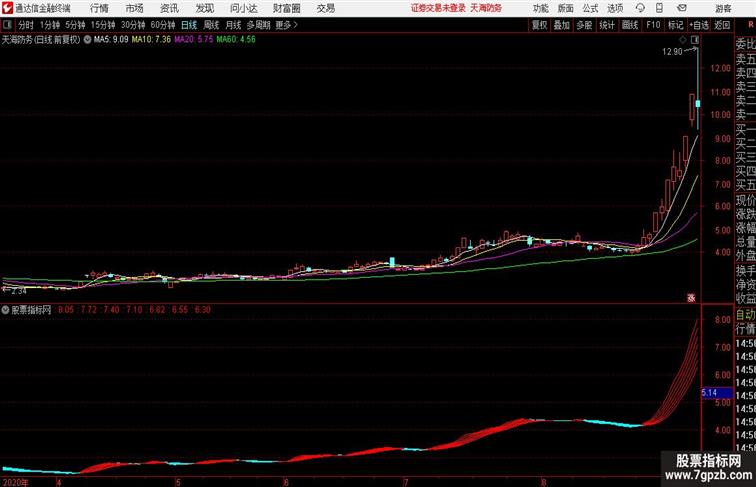Click 证券交易未登录 login link
Image resolution: width=756 pixels, height=487 pixels.
(438, 8)
